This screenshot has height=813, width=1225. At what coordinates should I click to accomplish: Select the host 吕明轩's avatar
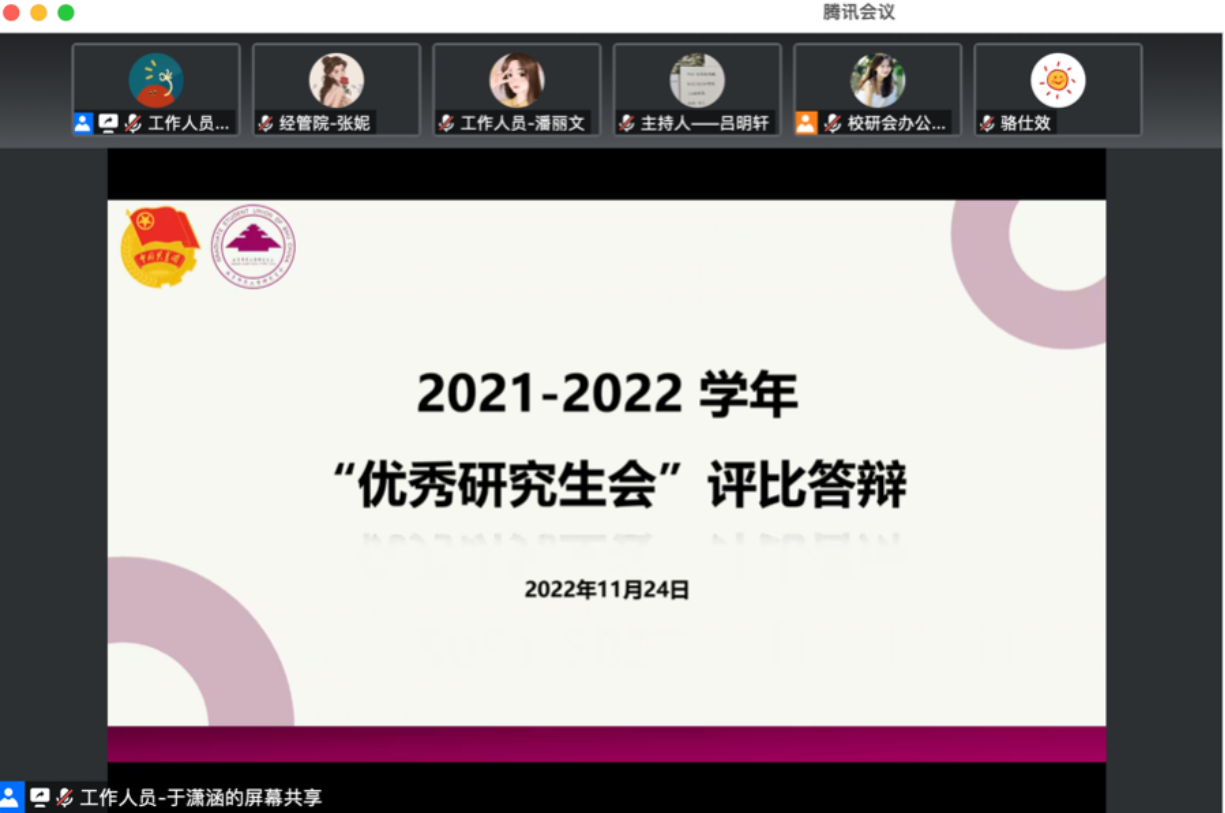(697, 80)
